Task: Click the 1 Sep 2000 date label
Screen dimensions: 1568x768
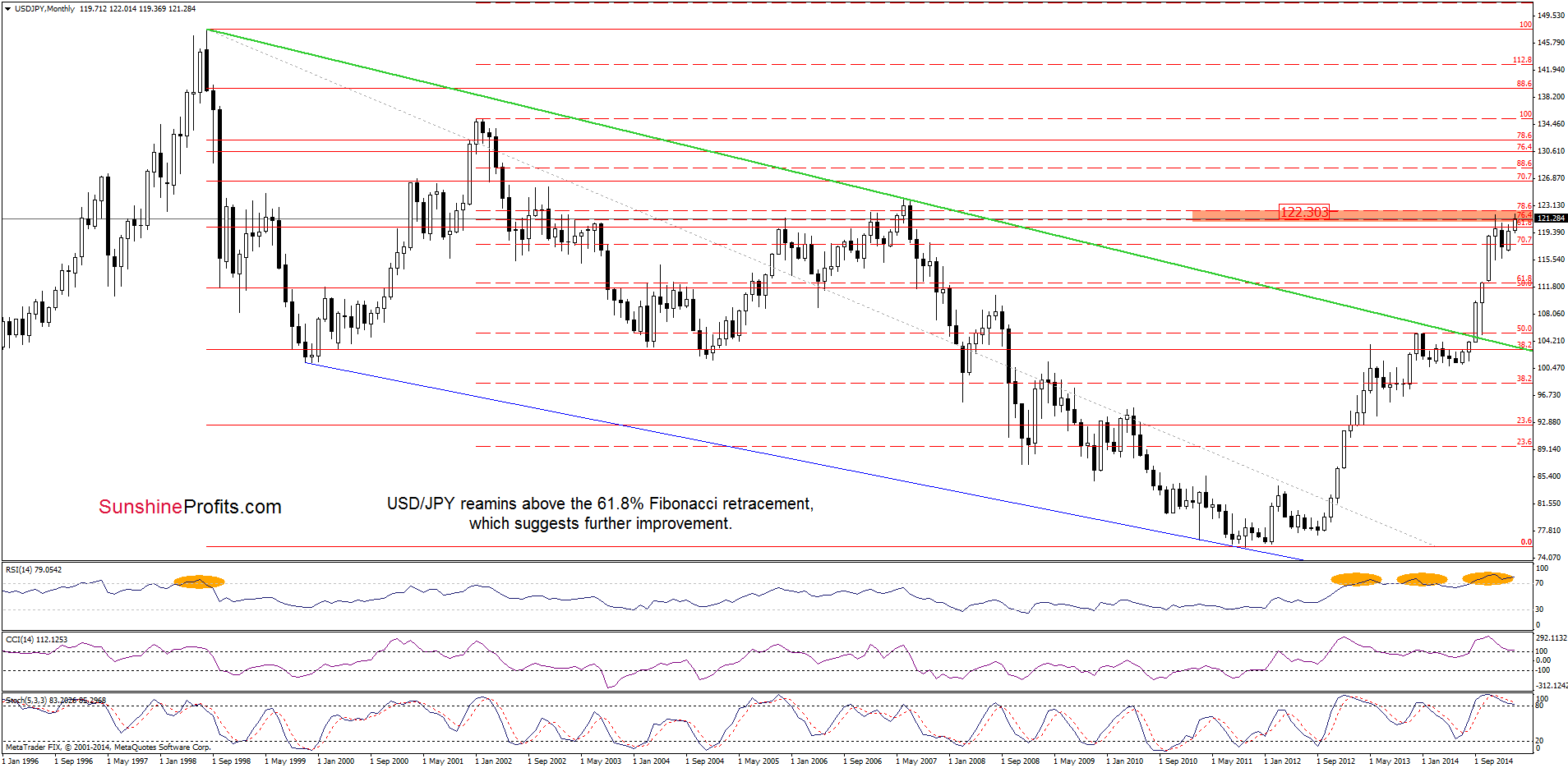Action: coord(390,761)
